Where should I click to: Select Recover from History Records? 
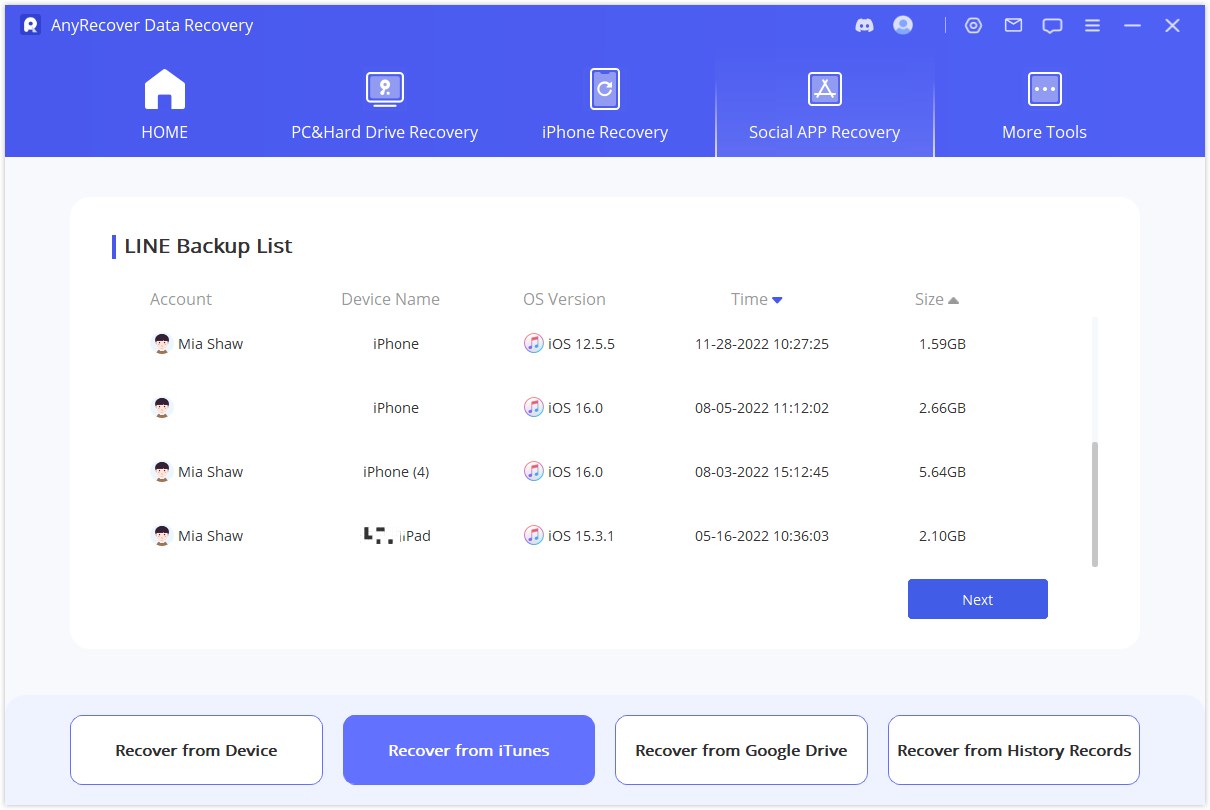tap(1013, 749)
